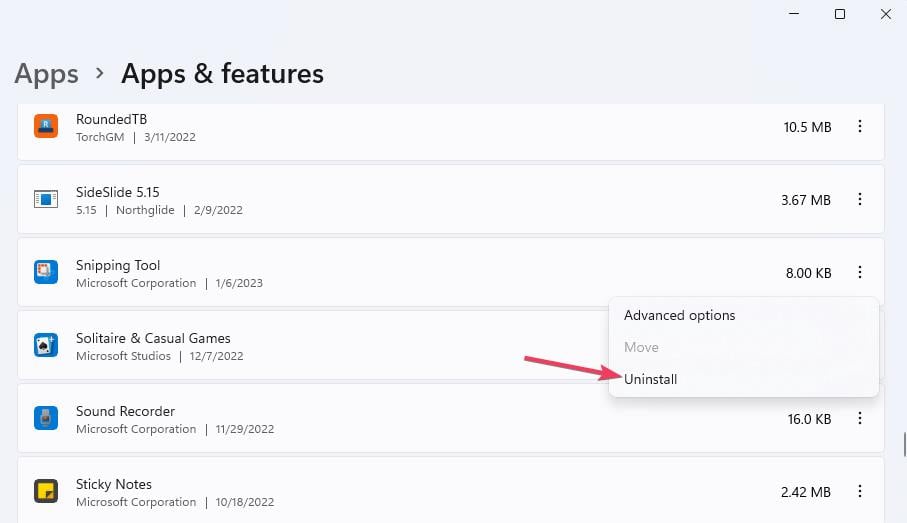Open three-dot menu for SideSlide 5.15

point(860,199)
